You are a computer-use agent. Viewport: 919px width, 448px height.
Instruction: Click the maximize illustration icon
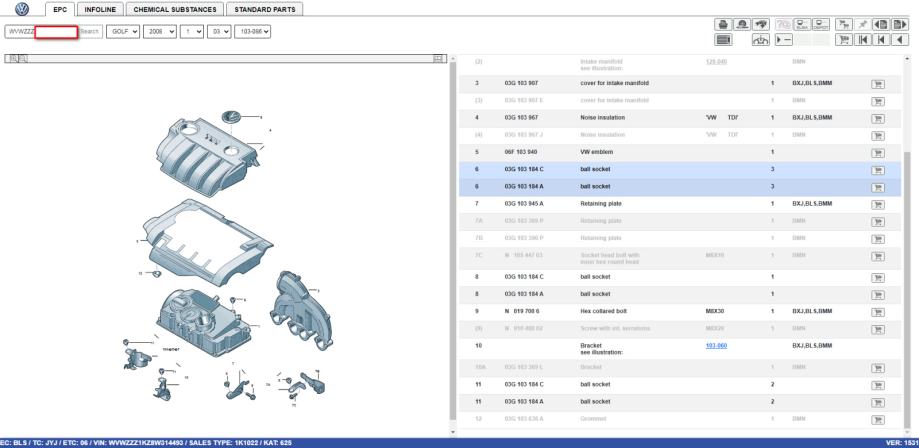click(438, 59)
